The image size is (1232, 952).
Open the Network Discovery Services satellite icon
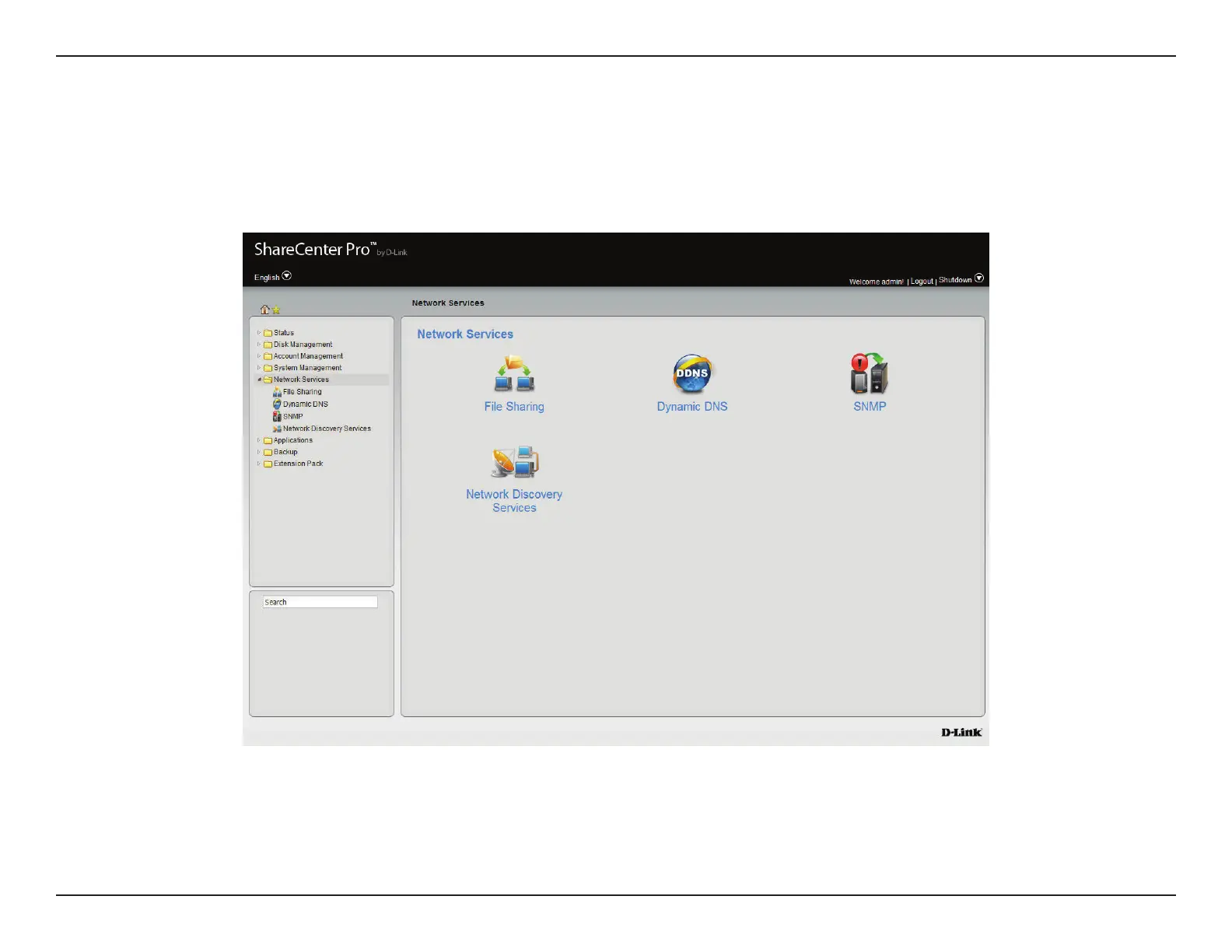point(514,463)
